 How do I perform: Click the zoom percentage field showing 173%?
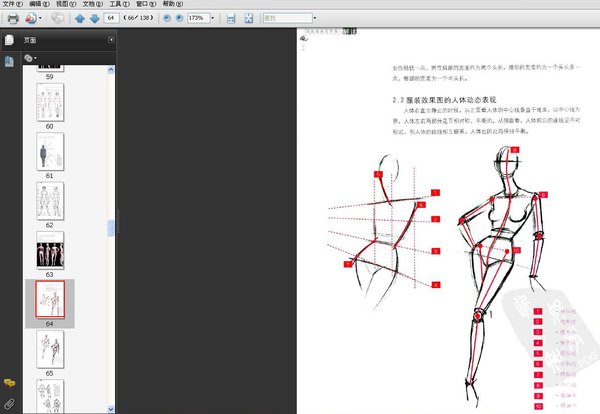click(x=198, y=18)
